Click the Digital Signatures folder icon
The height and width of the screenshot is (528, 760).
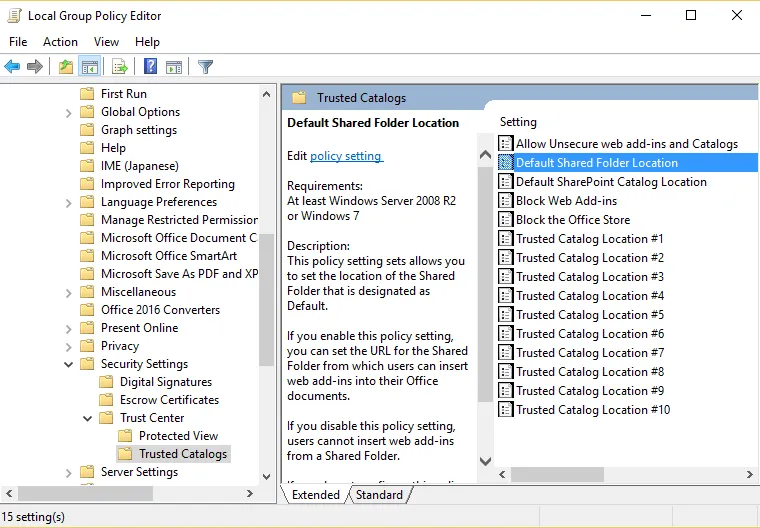106,382
